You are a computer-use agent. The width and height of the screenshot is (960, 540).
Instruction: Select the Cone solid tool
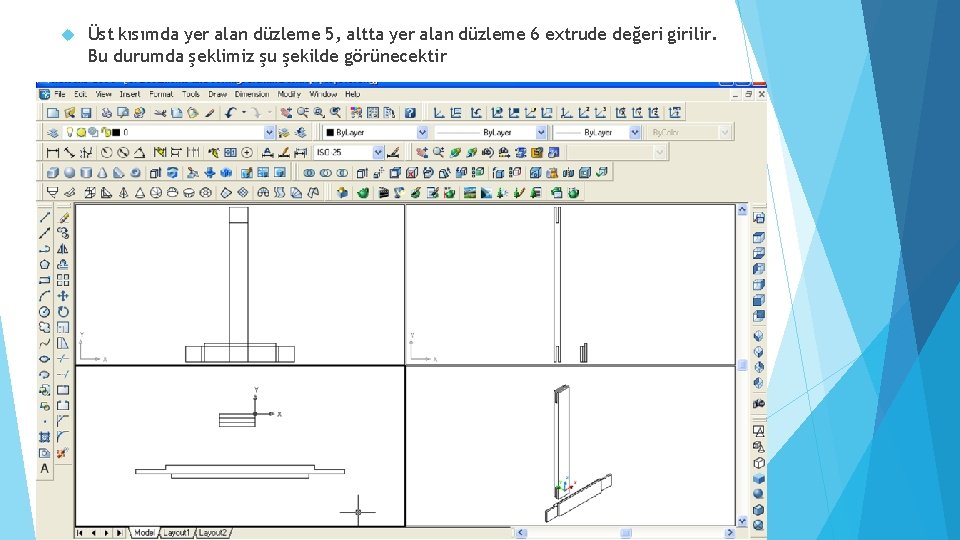[x=103, y=173]
